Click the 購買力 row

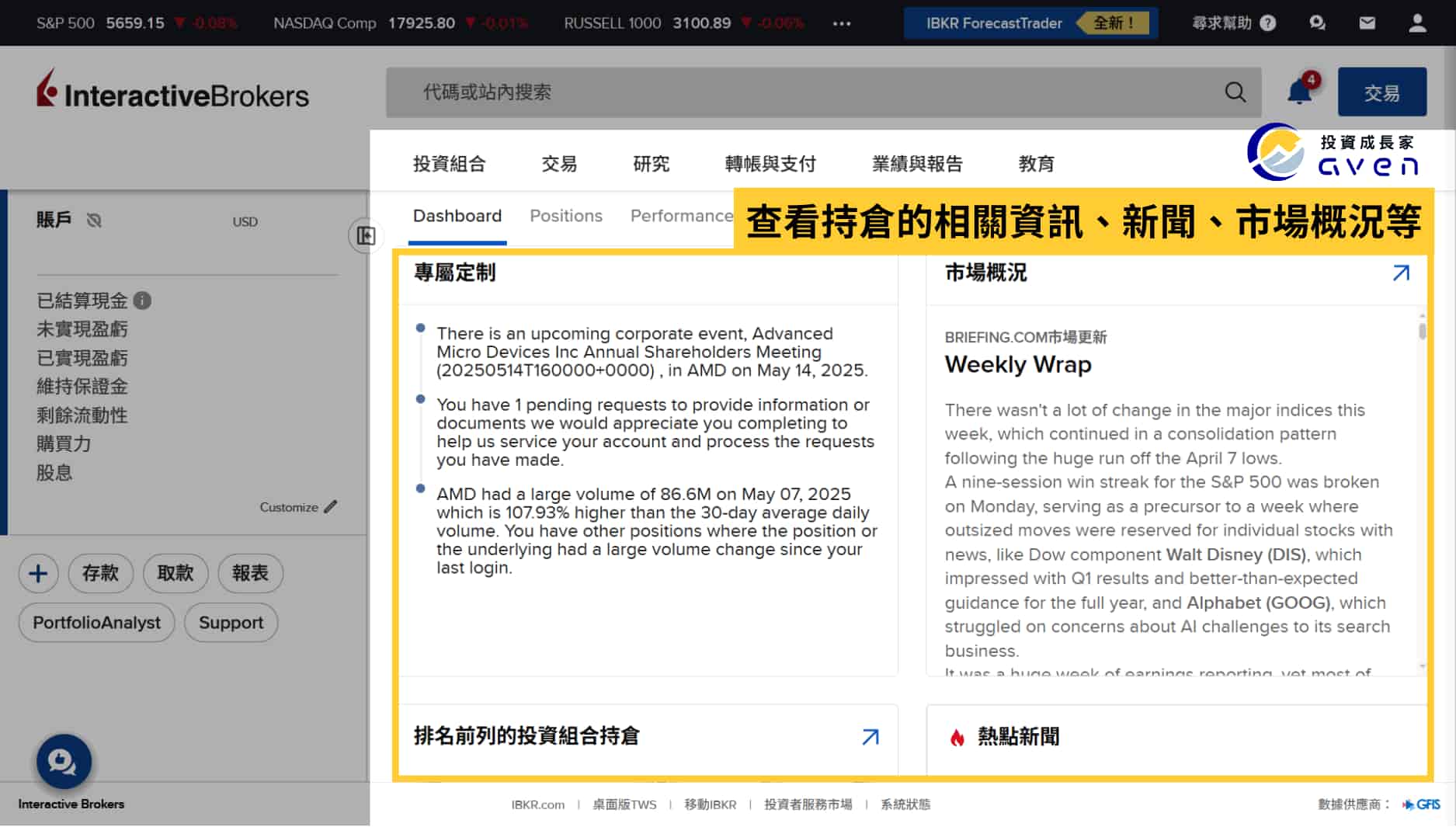pos(64,444)
